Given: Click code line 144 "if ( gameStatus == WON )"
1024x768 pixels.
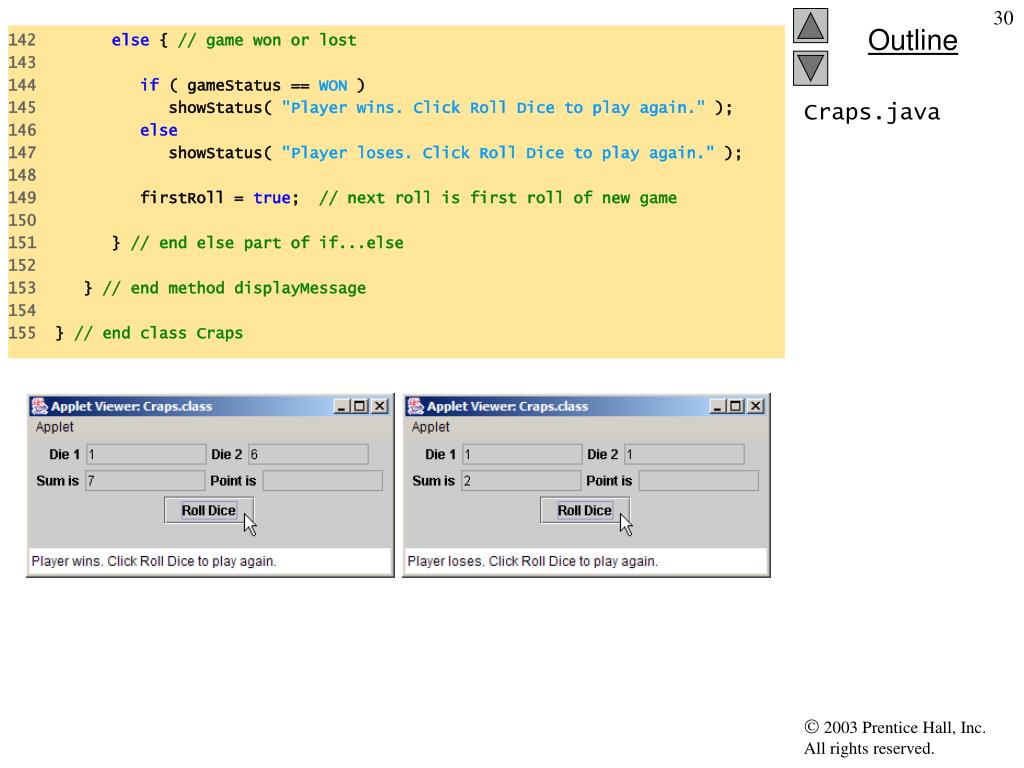Looking at the screenshot, I should [x=252, y=85].
